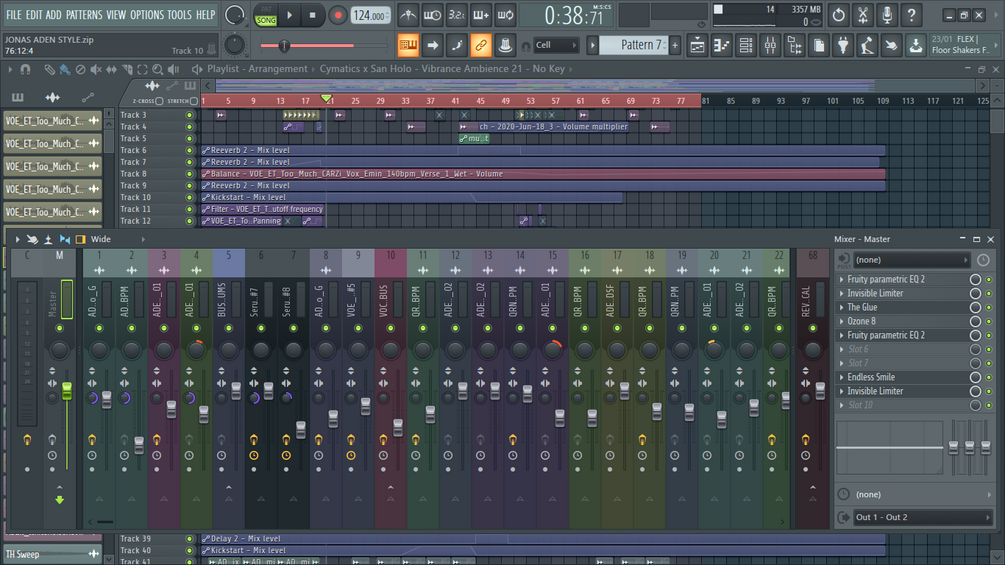Open the Mixer window icon
The width and height of the screenshot is (1005, 565).
770,45
